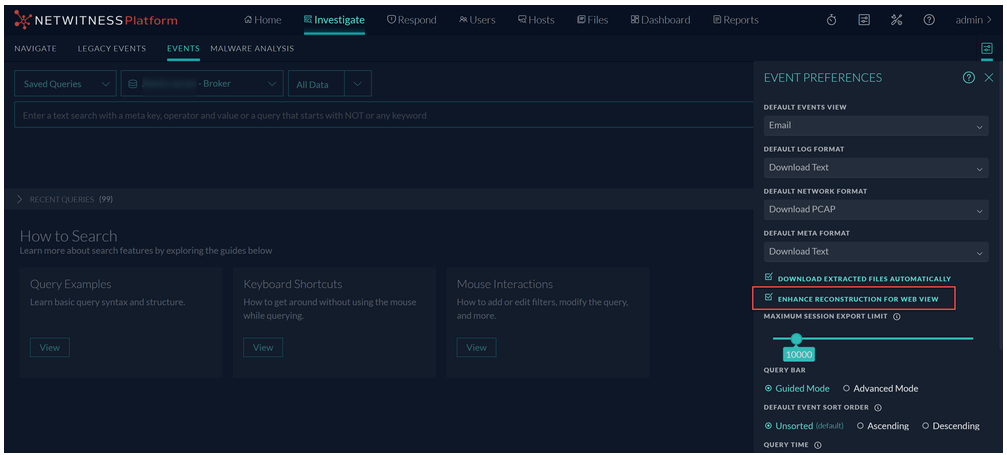Click the How to Search heading

click(69, 236)
